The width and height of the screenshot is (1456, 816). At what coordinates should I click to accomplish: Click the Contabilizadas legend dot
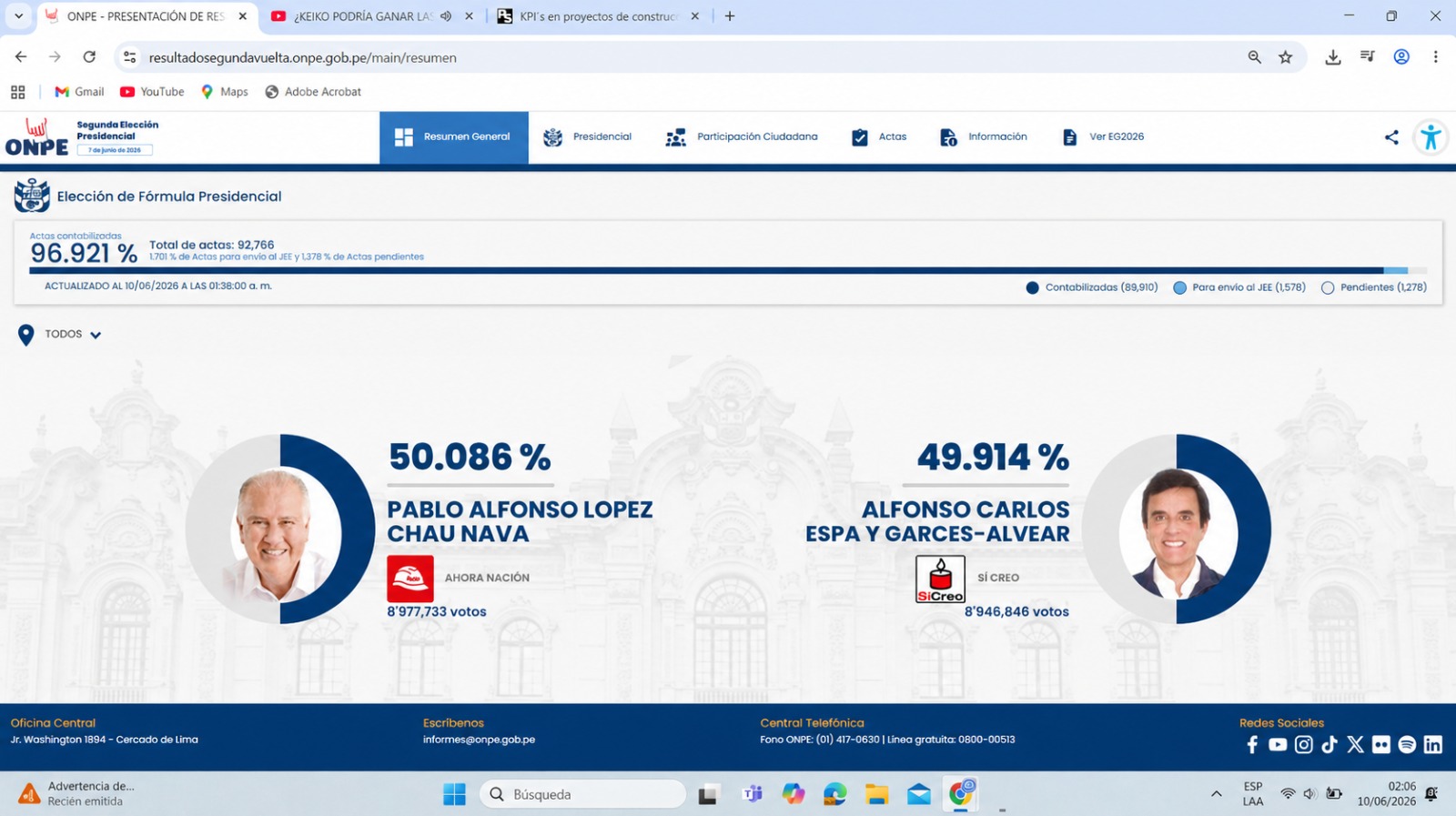pyautogui.click(x=1032, y=287)
